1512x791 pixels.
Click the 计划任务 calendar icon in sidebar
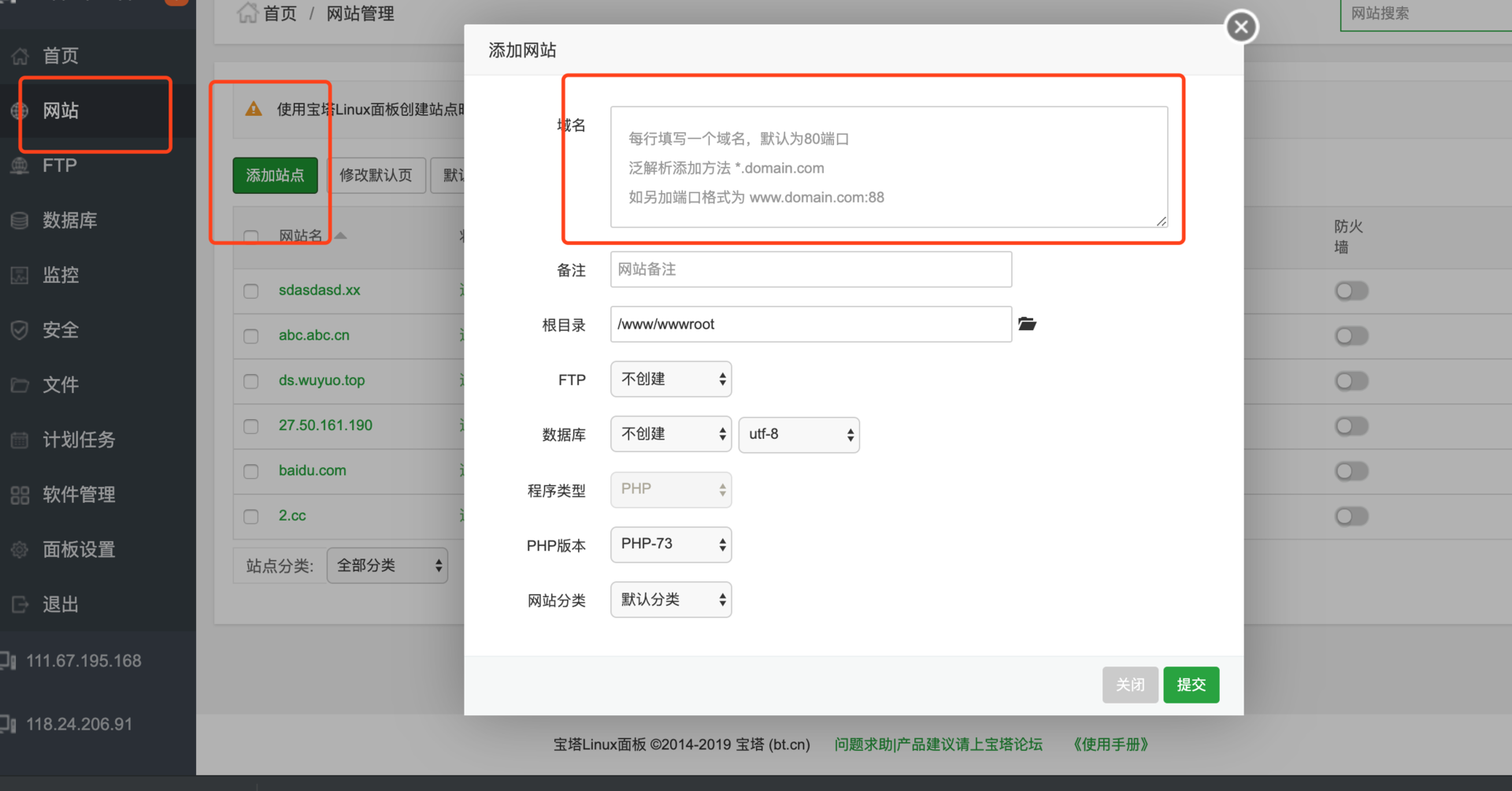coord(20,440)
